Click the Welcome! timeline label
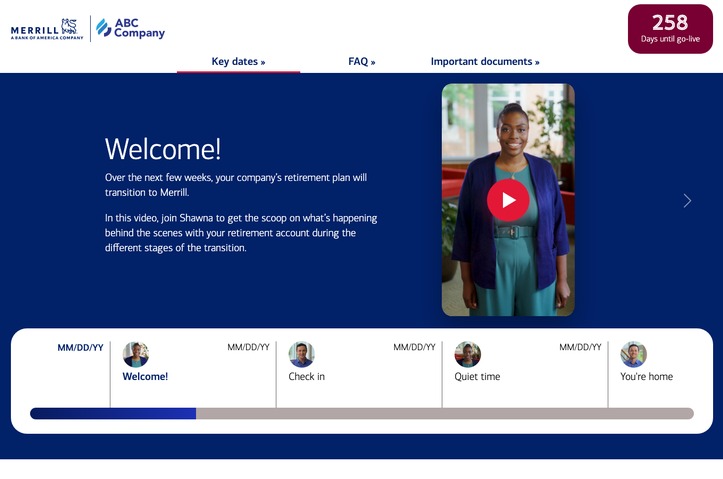Image resolution: width=723 pixels, height=479 pixels. 145,377
